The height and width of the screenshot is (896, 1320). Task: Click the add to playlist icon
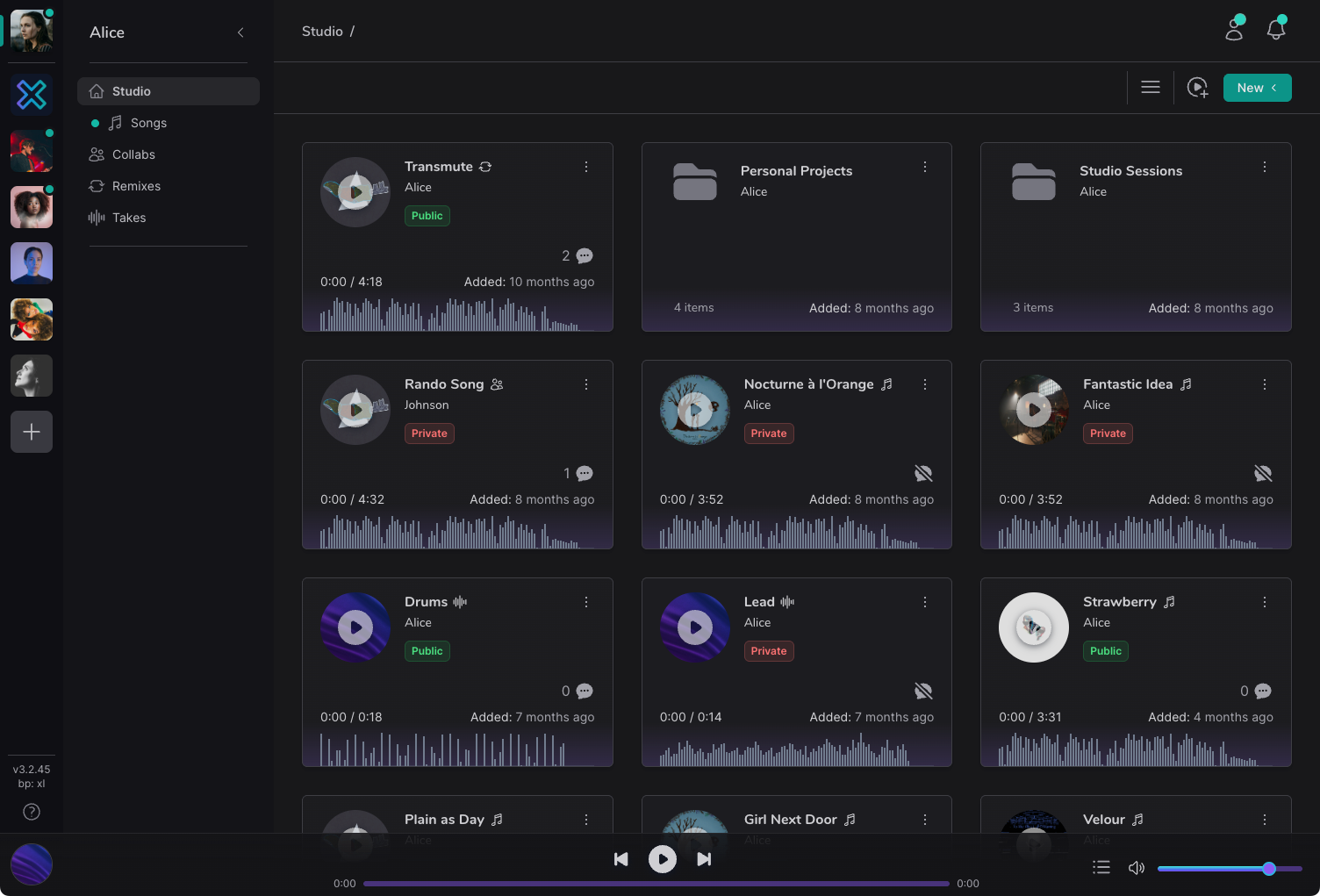coord(1197,88)
